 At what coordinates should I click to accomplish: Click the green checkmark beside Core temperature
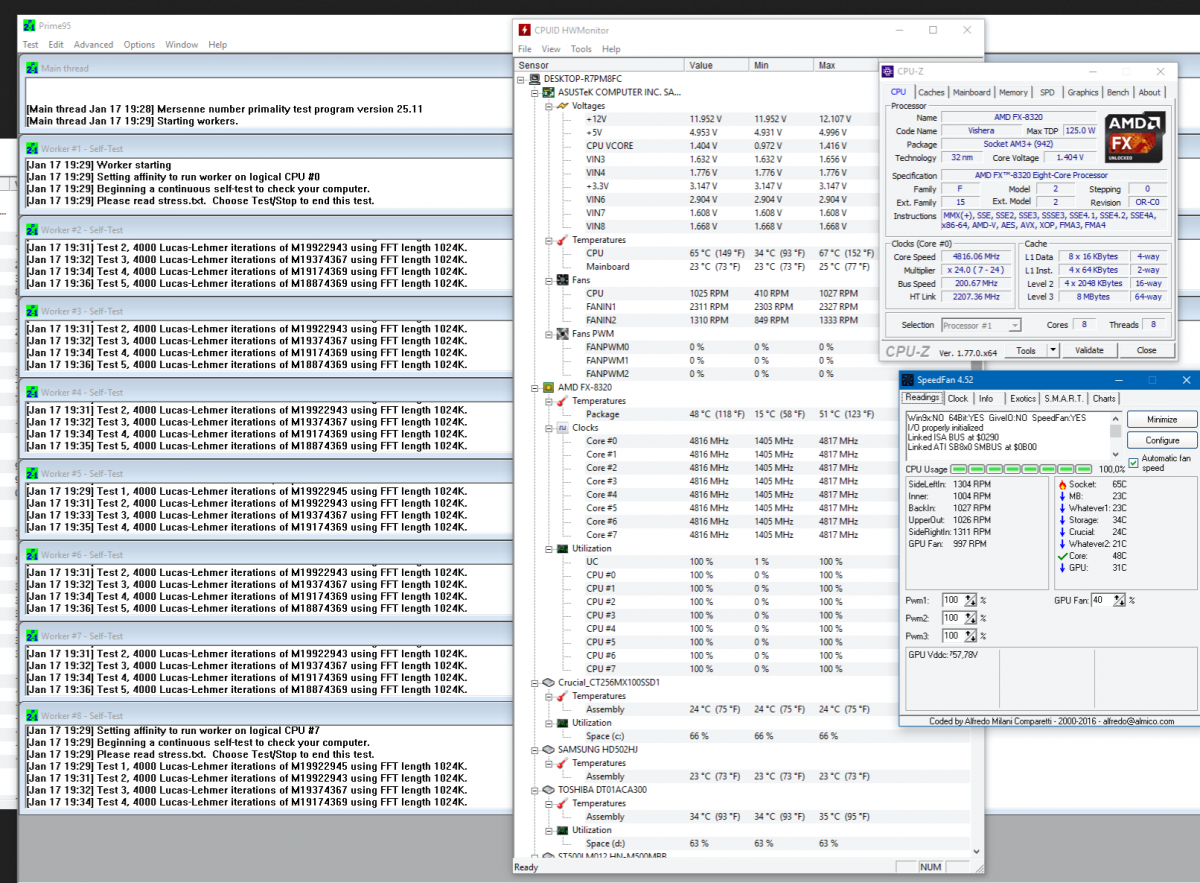(x=1062, y=555)
